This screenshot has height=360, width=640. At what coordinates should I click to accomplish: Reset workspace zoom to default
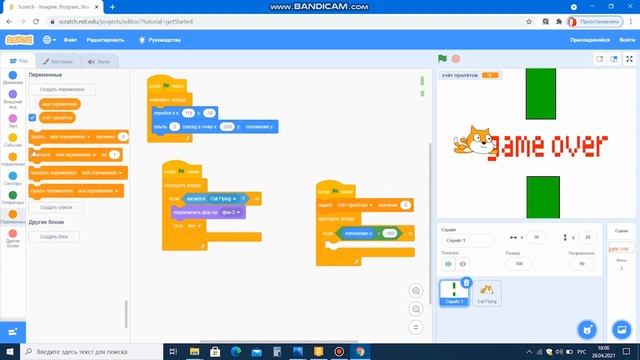pyautogui.click(x=416, y=327)
